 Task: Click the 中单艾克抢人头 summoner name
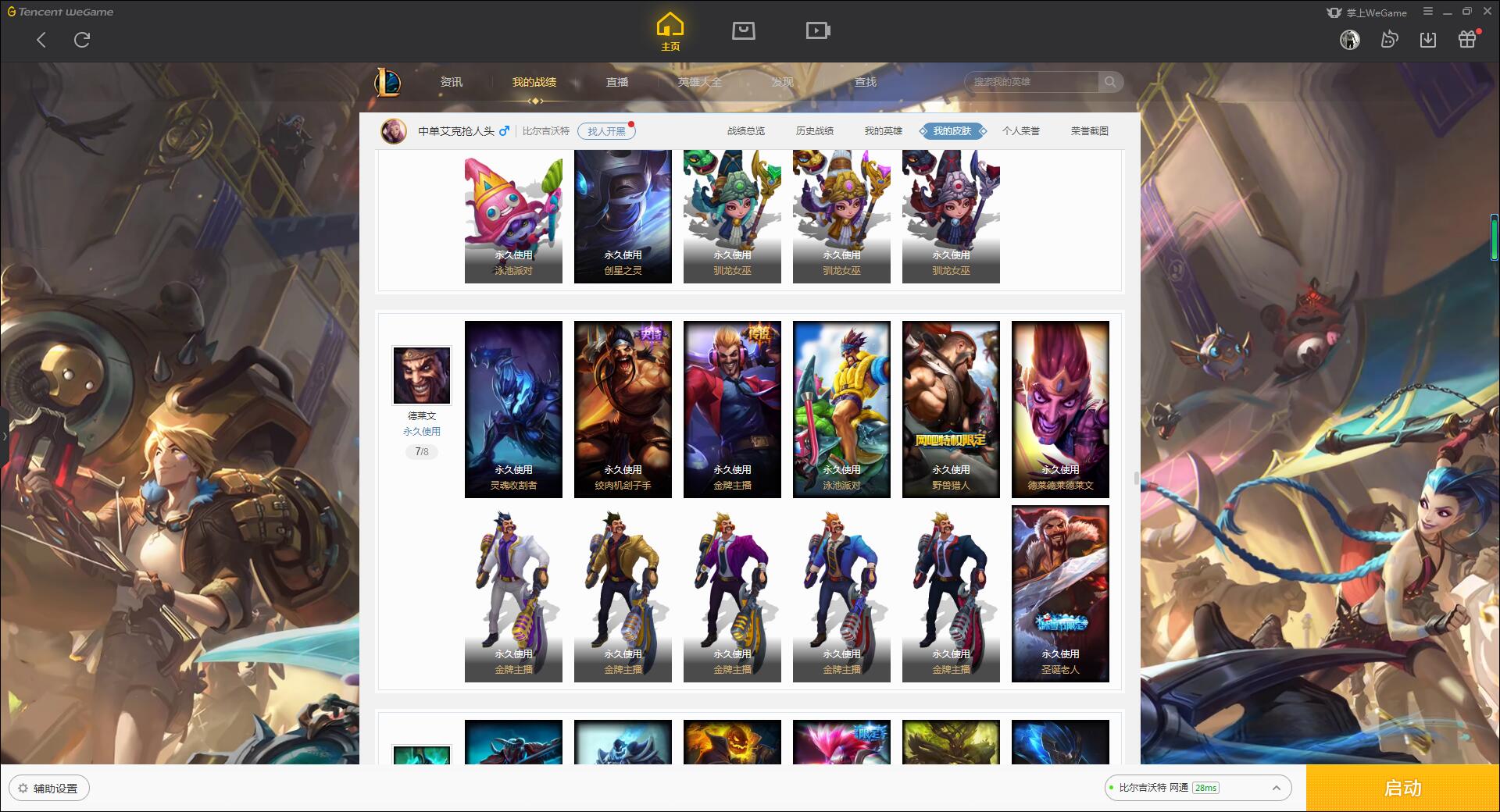(x=456, y=131)
